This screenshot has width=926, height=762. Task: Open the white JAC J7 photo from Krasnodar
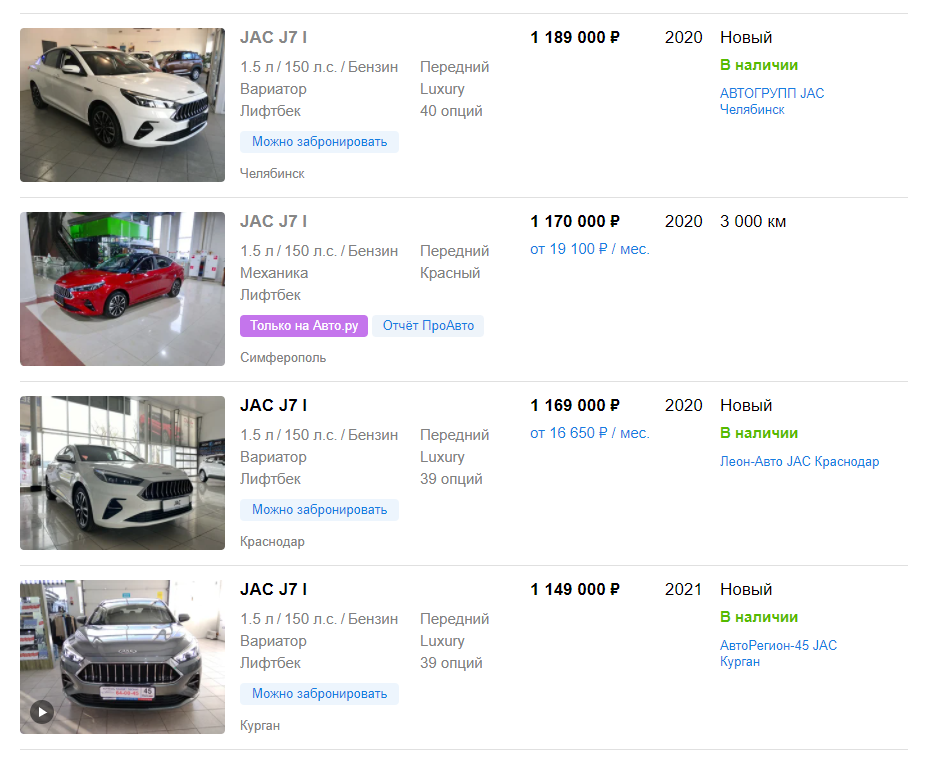pyautogui.click(x=122, y=473)
